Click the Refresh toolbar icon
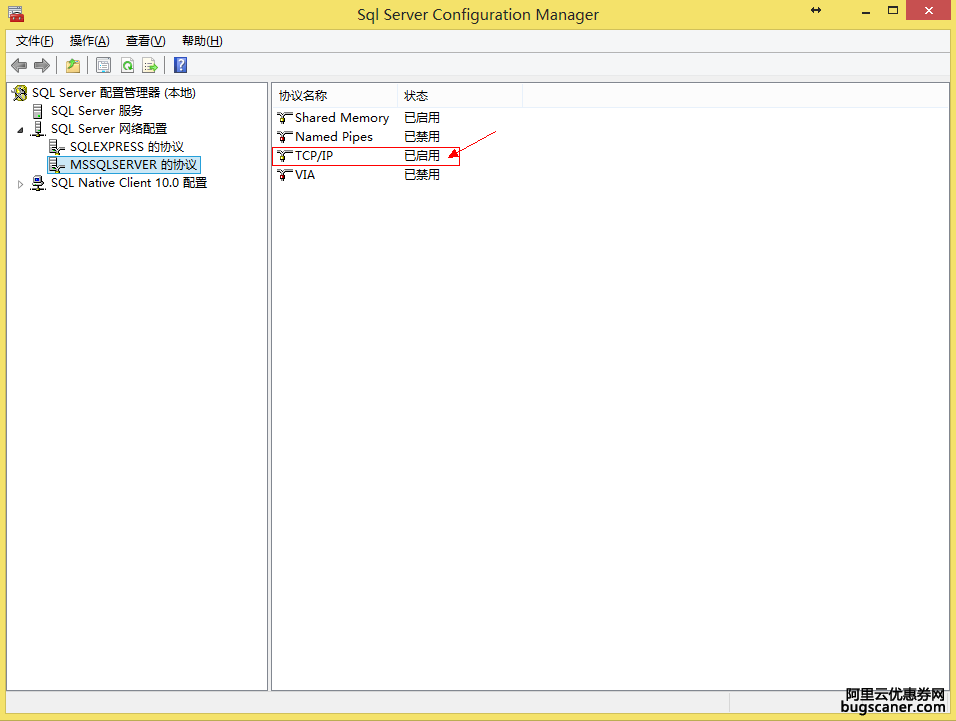 (x=127, y=65)
